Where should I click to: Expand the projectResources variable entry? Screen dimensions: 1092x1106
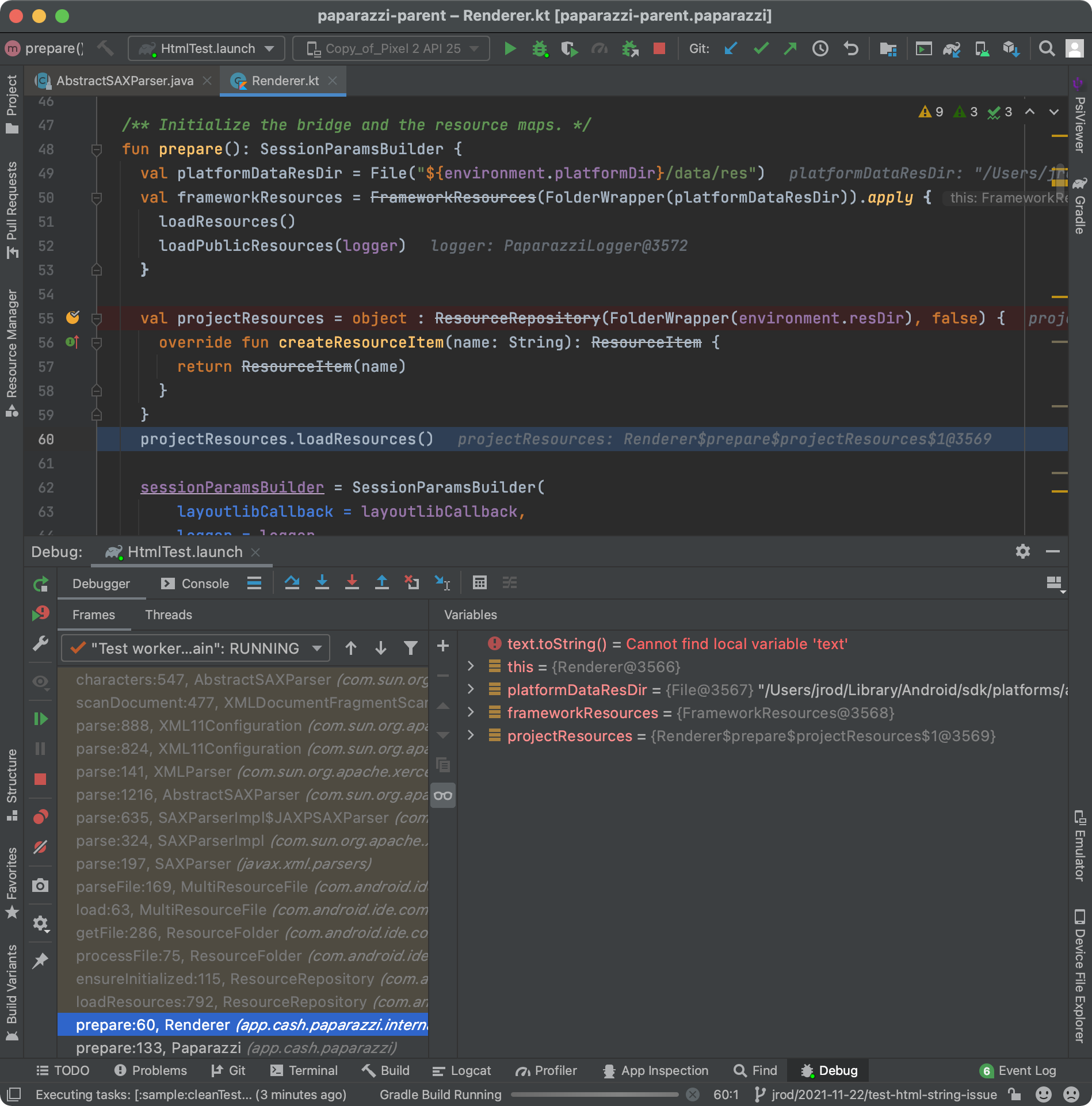point(471,736)
